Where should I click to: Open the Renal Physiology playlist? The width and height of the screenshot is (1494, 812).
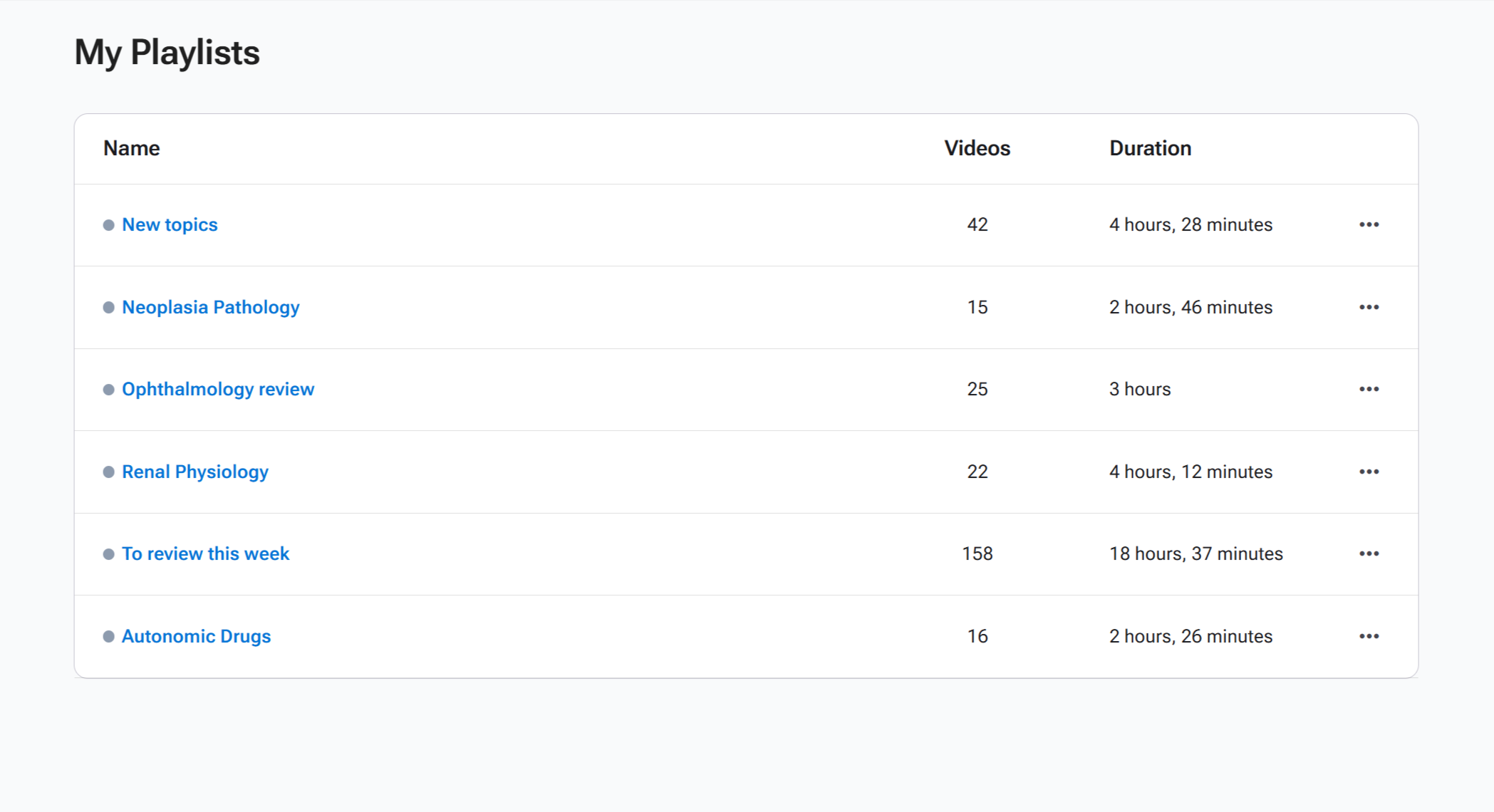[195, 472]
